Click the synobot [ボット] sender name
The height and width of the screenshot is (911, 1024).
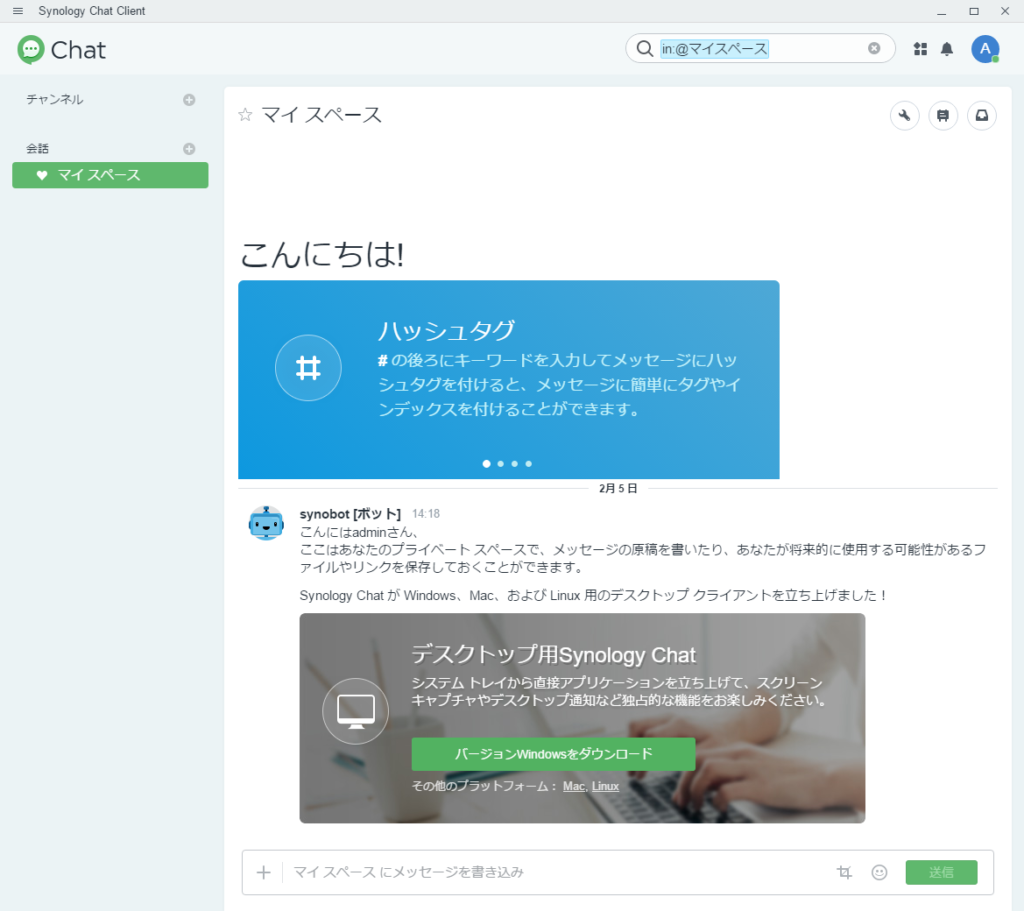350,514
